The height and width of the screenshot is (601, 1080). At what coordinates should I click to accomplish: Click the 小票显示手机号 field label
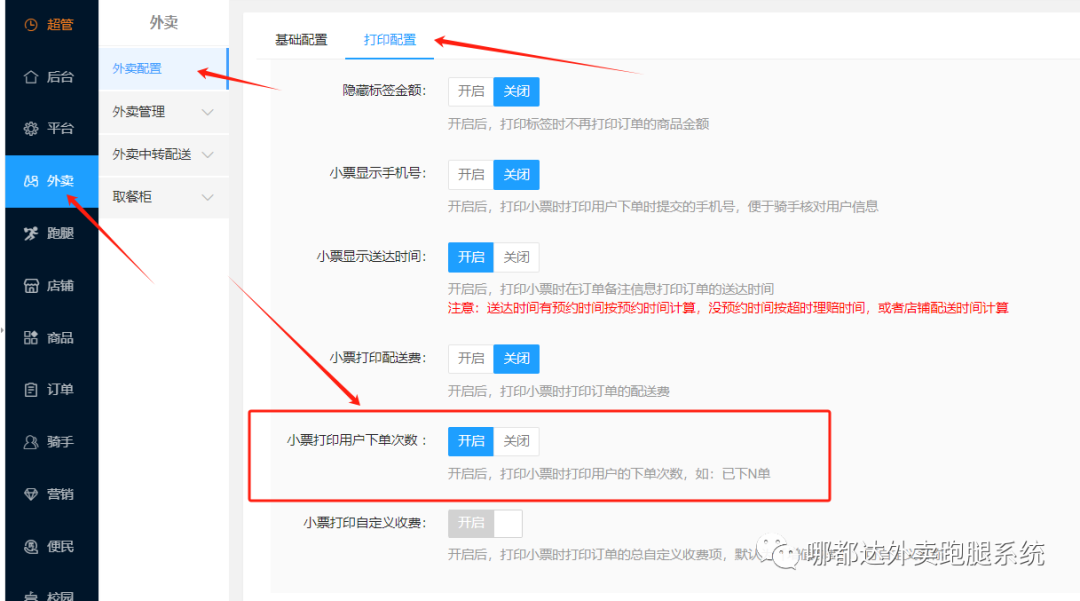(377, 173)
